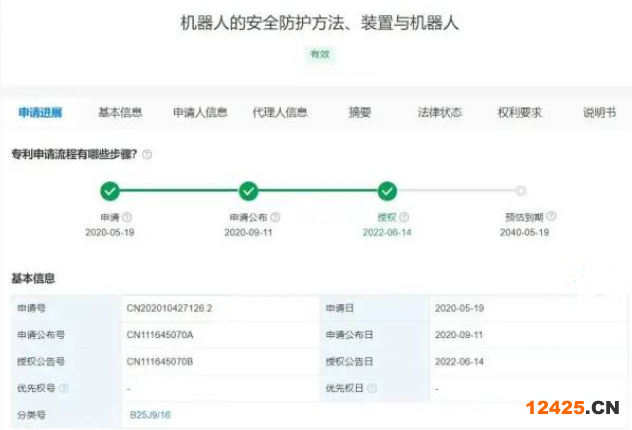The image size is (632, 430).
Task: Click help icon beside 优先权号 field
Action: click(64, 388)
